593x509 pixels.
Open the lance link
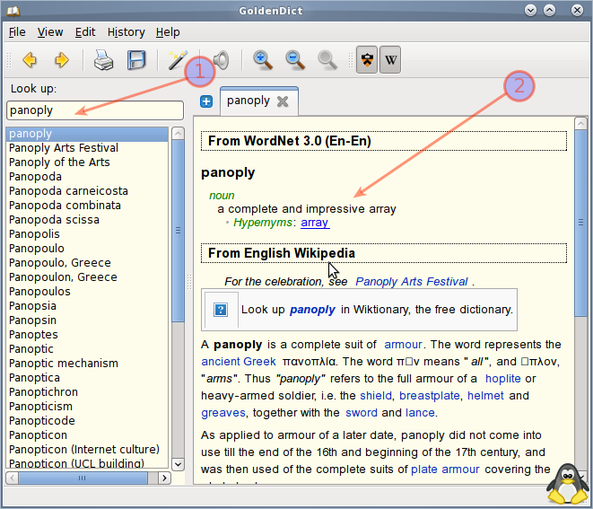pos(419,413)
